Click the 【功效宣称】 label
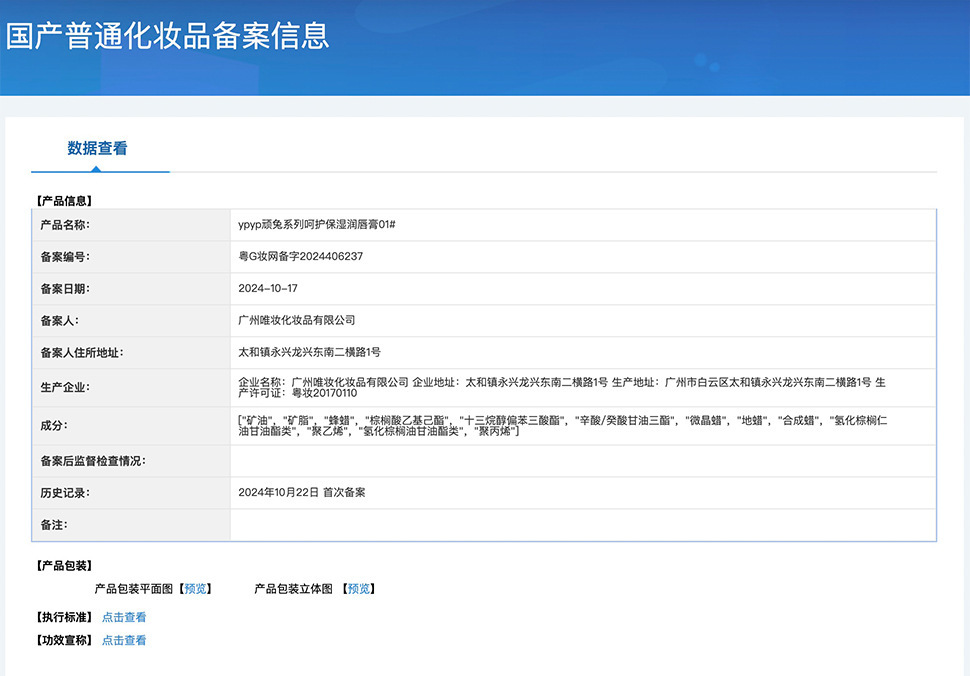Image resolution: width=970 pixels, height=676 pixels. 64,640
